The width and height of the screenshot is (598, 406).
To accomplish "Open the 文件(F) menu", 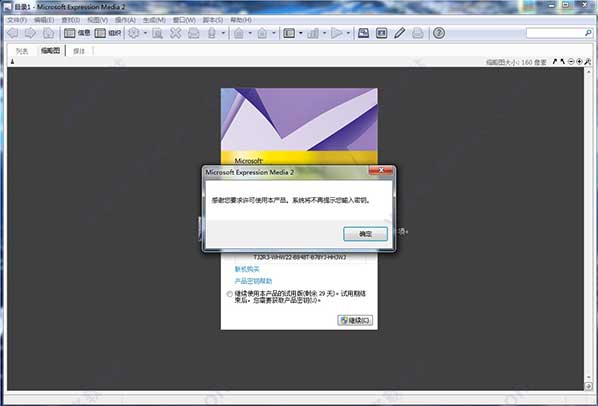I will pyautogui.click(x=17, y=20).
